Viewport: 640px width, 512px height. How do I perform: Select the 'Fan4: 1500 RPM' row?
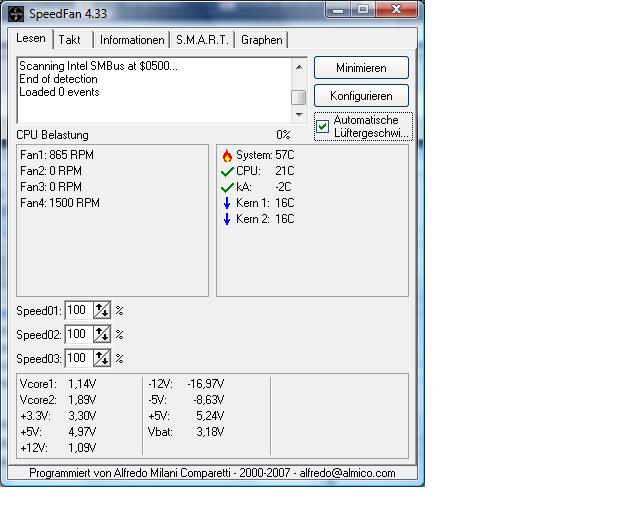pos(60,203)
